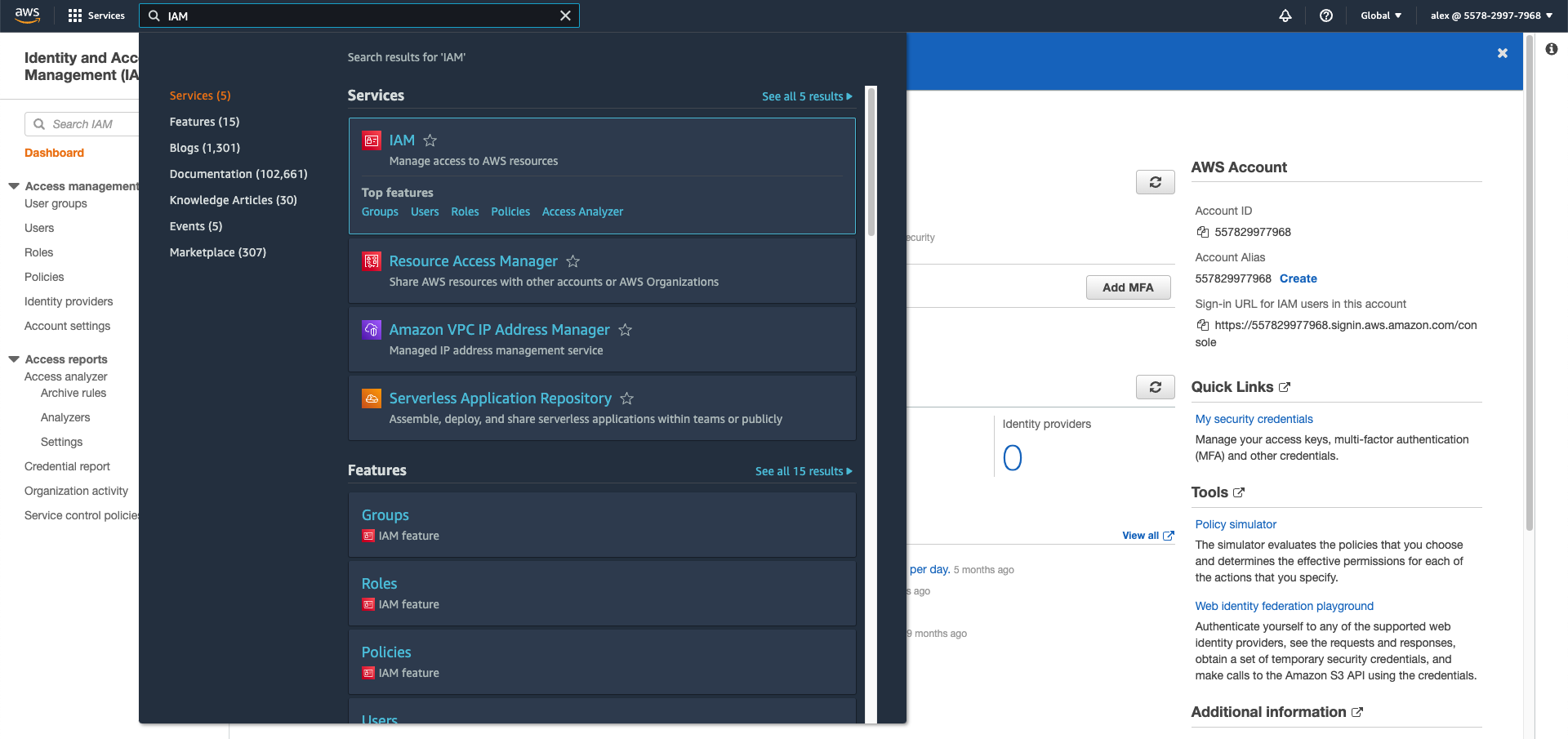Refresh the security recommendations panel
The width and height of the screenshot is (1568, 739).
point(1156,182)
